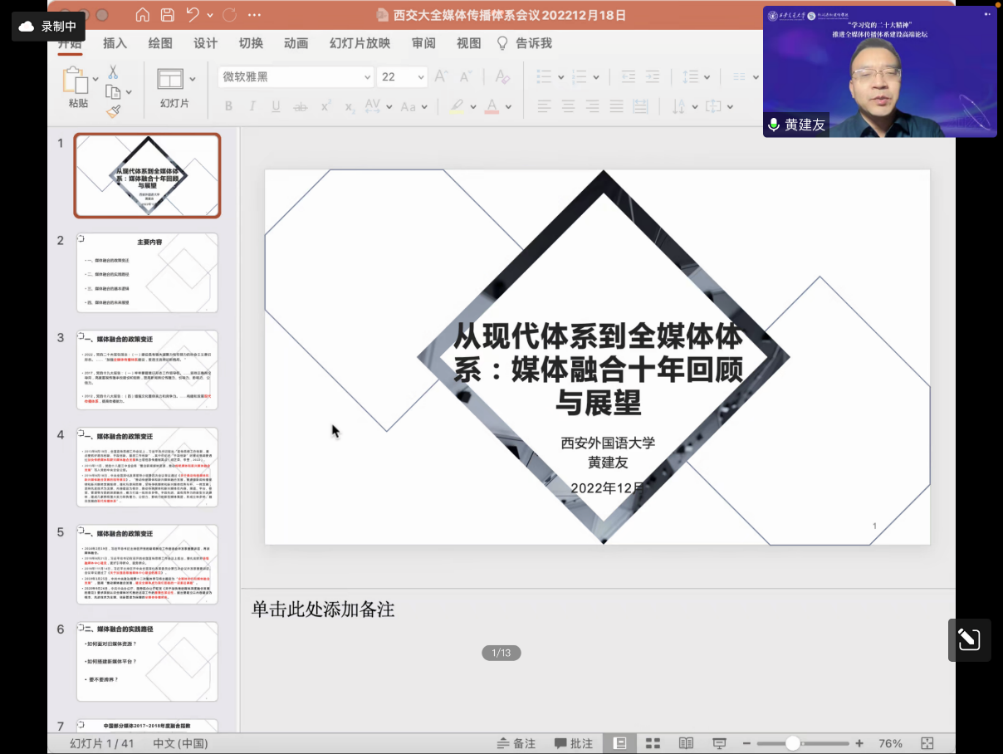Open the 插入 ribbon tab
Screen dimensions: 1003x754
click(x=115, y=43)
